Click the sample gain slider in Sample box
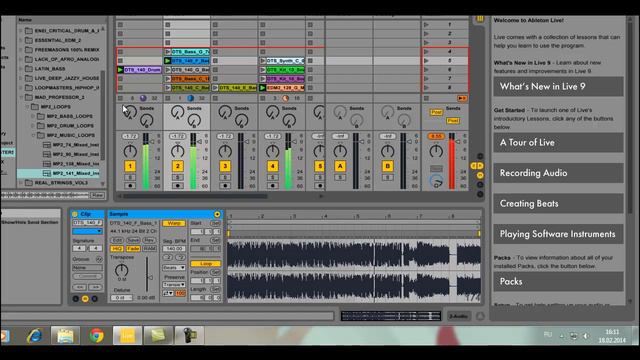Image resolution: width=640 pixels, height=360 pixels. 149,277
